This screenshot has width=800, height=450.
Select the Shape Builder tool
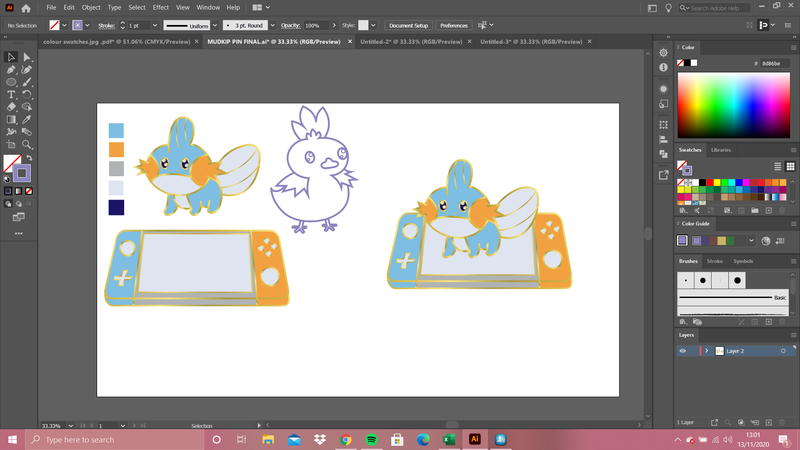click(x=27, y=107)
